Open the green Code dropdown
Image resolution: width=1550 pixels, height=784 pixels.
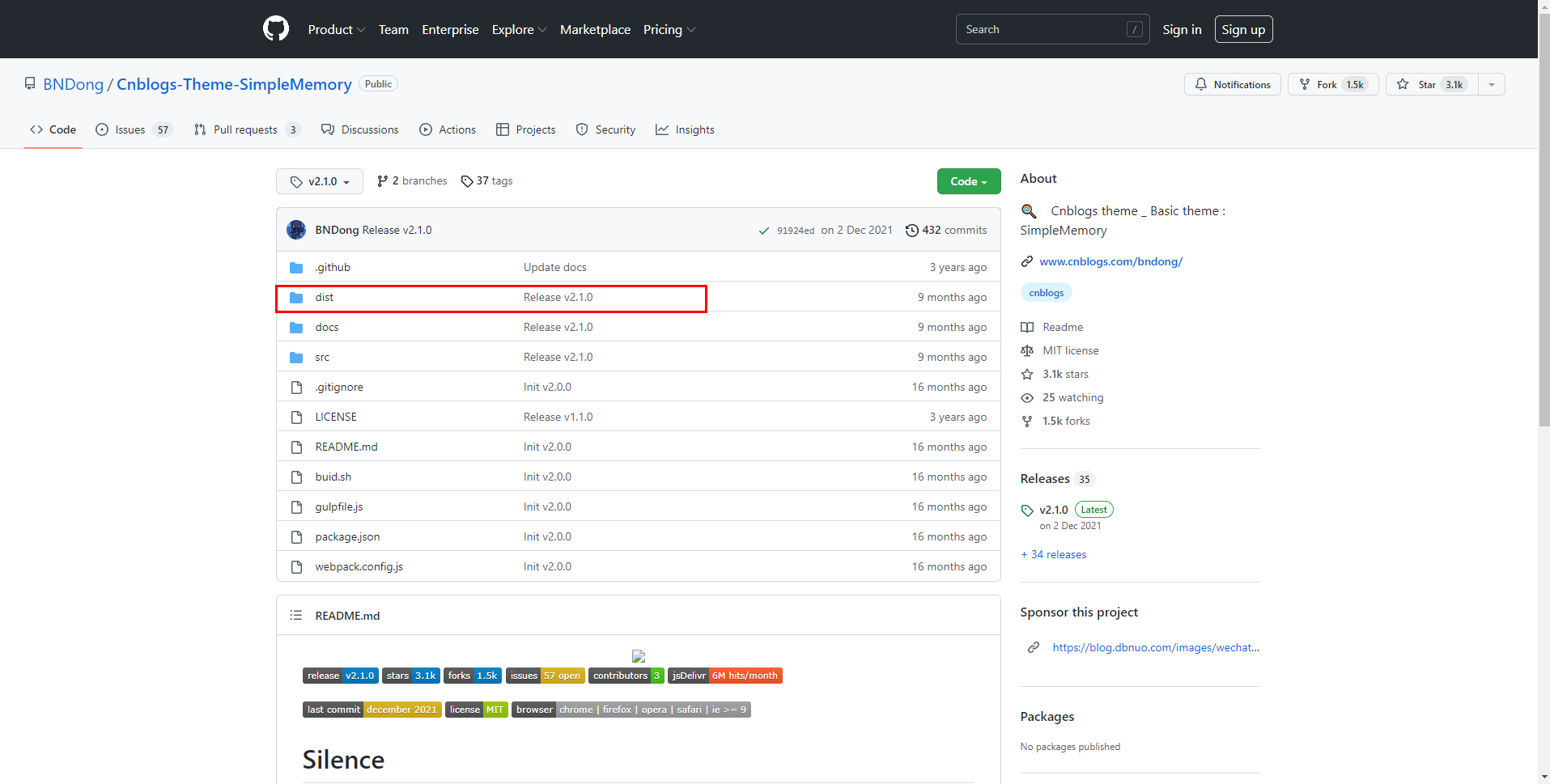[969, 181]
